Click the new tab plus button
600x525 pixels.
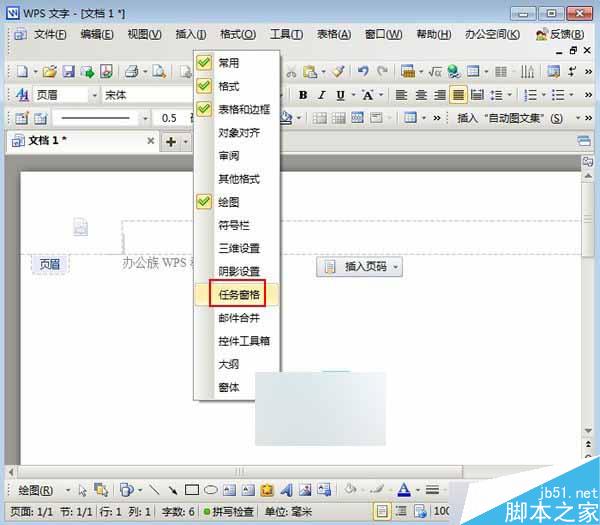(x=171, y=142)
